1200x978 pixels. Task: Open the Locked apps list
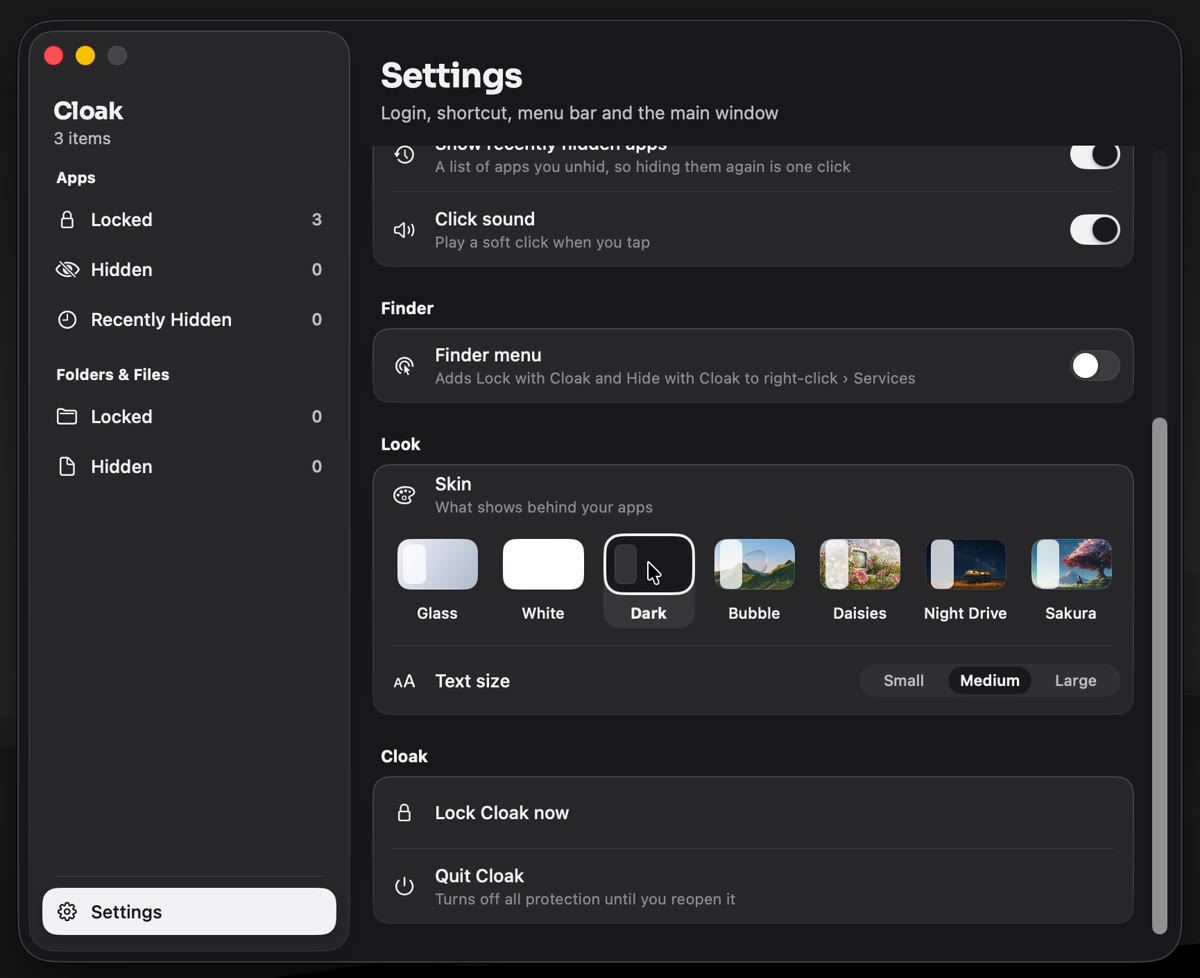(189, 220)
